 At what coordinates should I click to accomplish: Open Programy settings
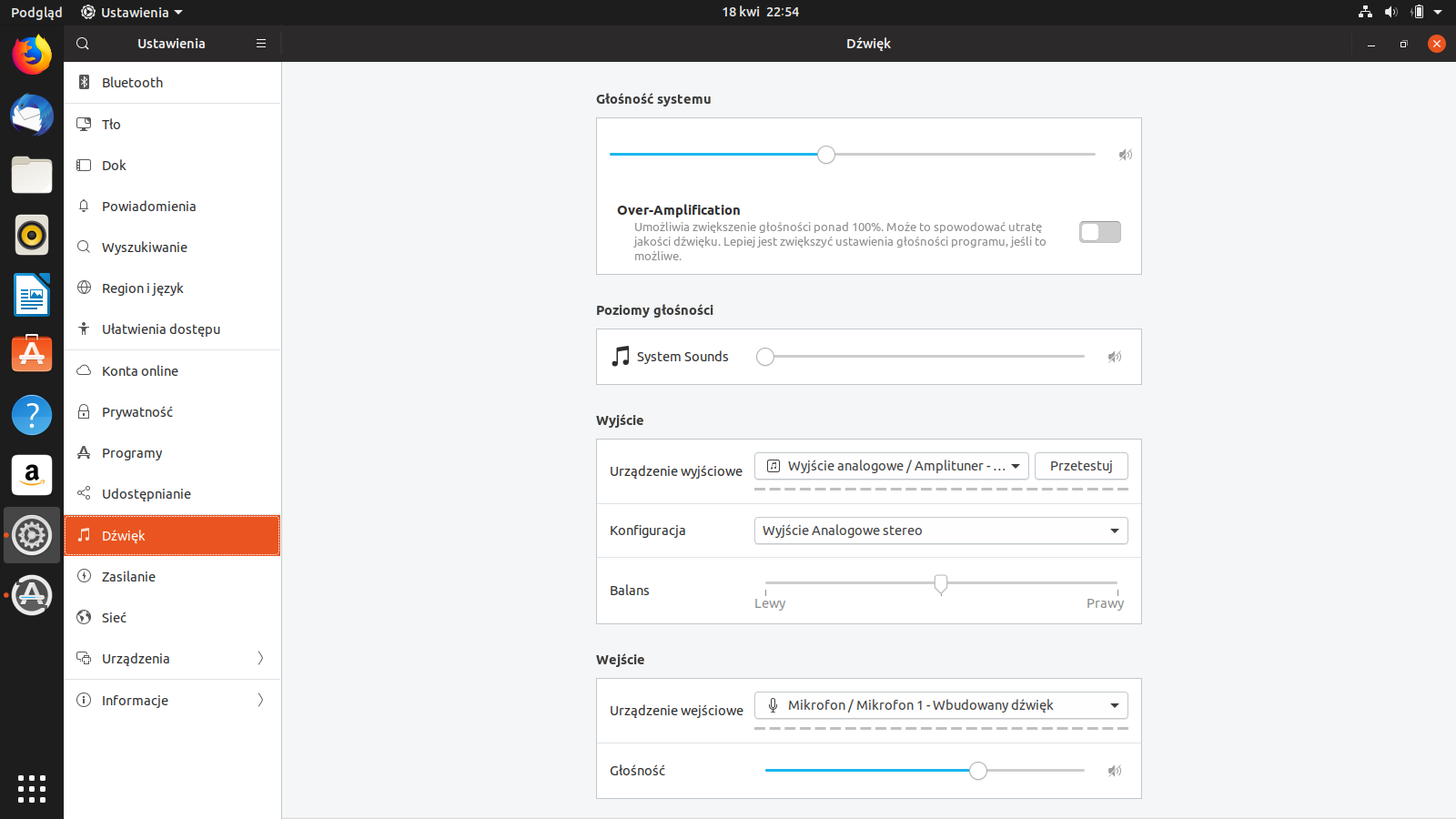tap(172, 453)
